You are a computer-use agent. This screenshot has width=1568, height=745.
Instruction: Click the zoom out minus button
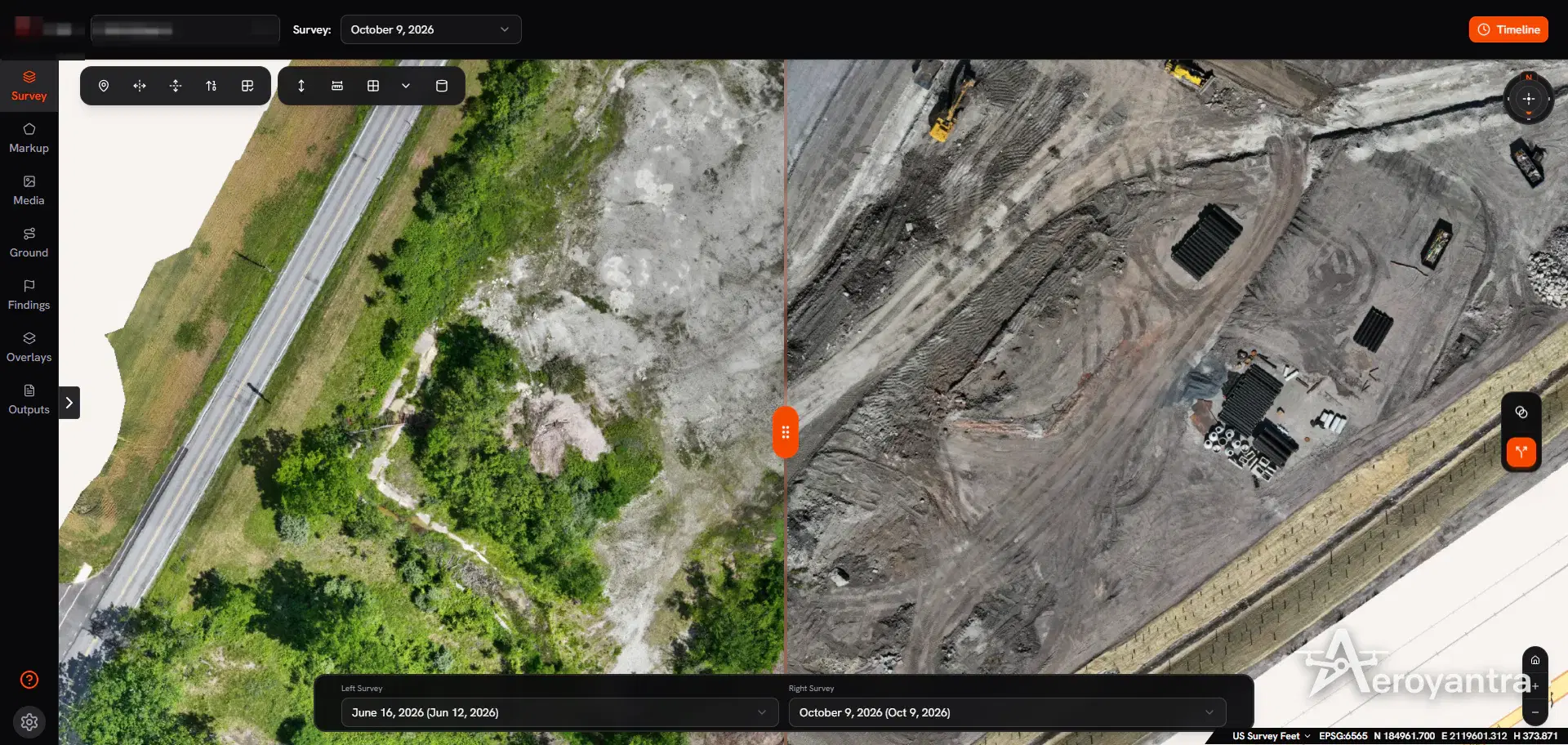pyautogui.click(x=1535, y=712)
